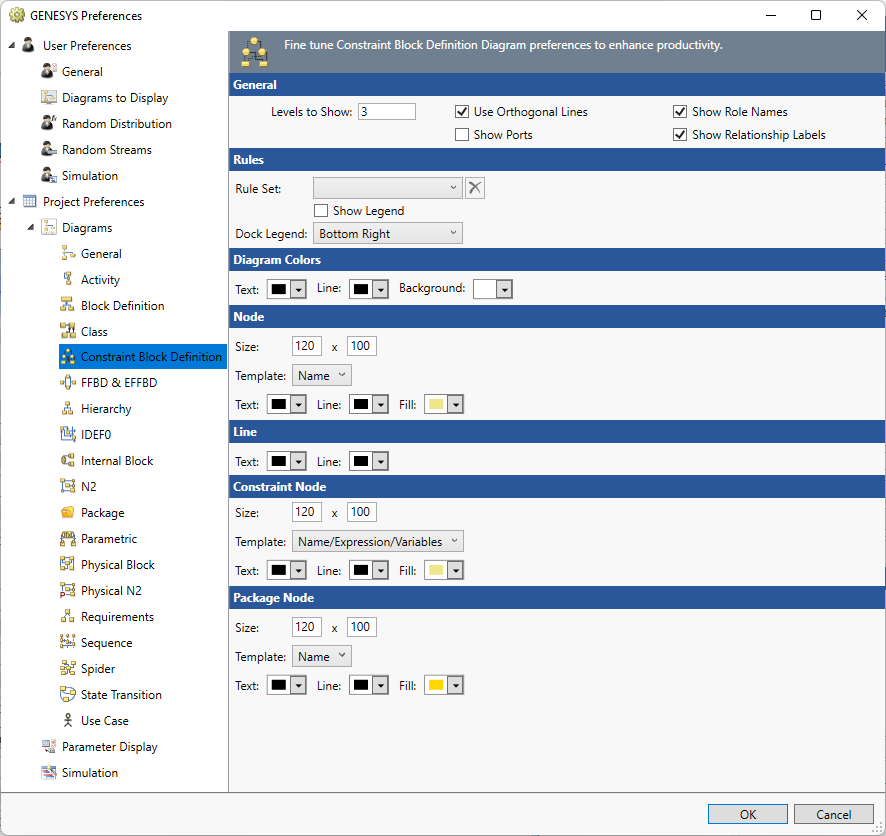The width and height of the screenshot is (886, 836).
Task: Click the Activity diagram icon in tree
Action: [x=68, y=280]
